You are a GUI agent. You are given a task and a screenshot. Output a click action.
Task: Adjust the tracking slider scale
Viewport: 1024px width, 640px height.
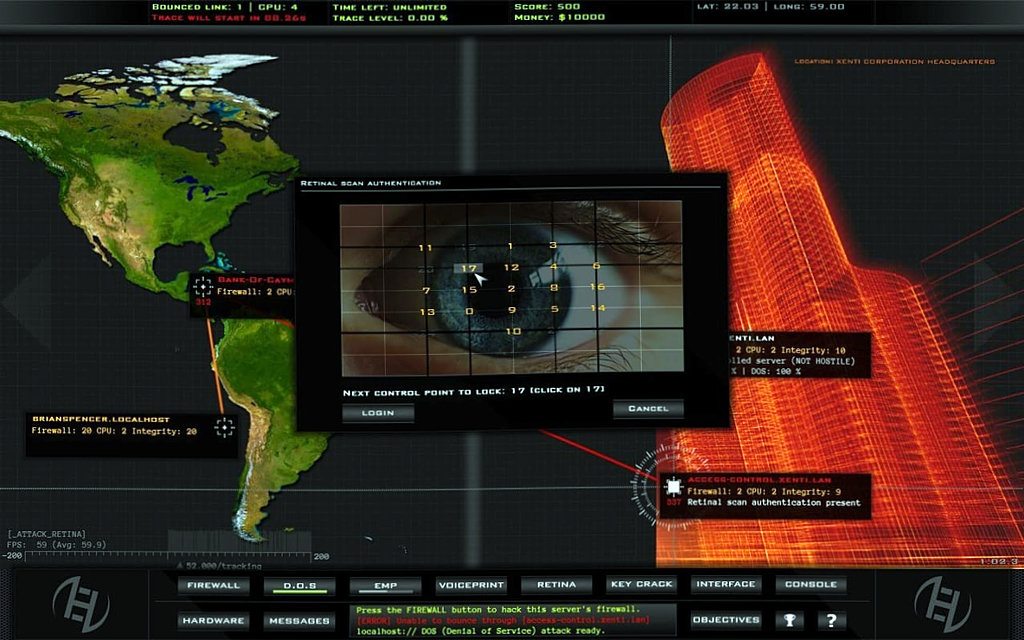(x=167, y=556)
